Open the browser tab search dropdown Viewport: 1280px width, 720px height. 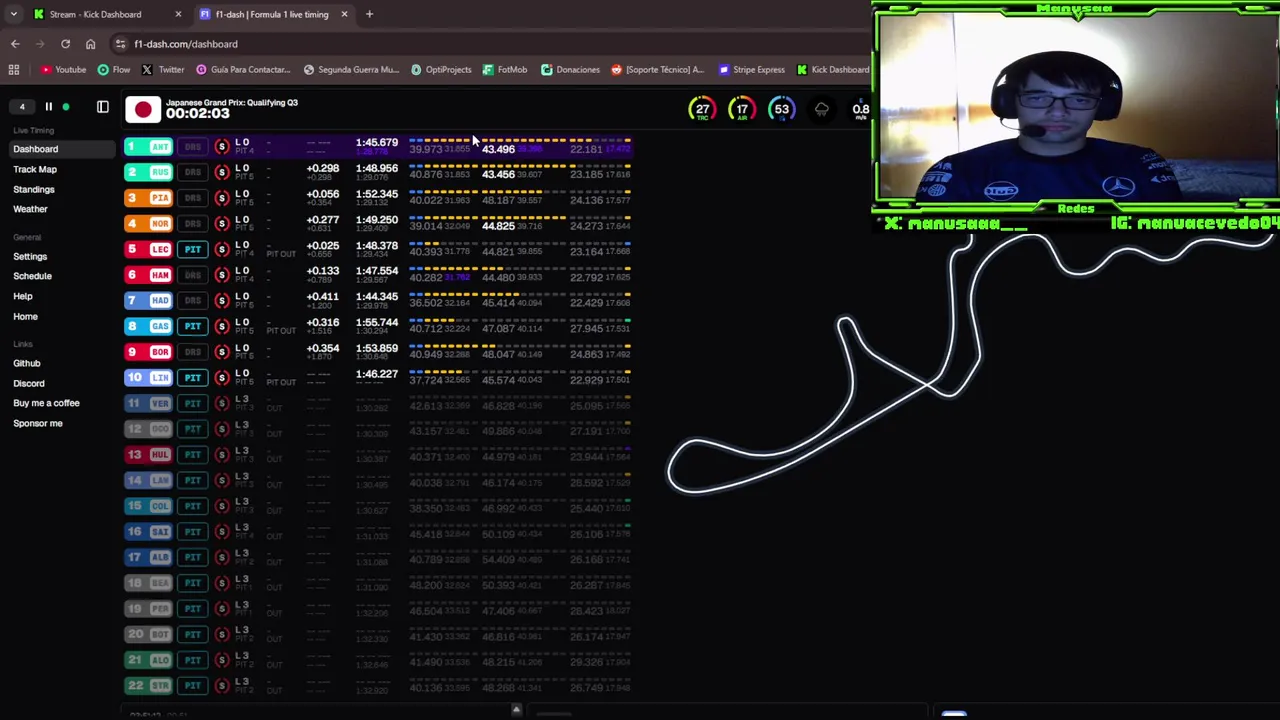click(13, 14)
